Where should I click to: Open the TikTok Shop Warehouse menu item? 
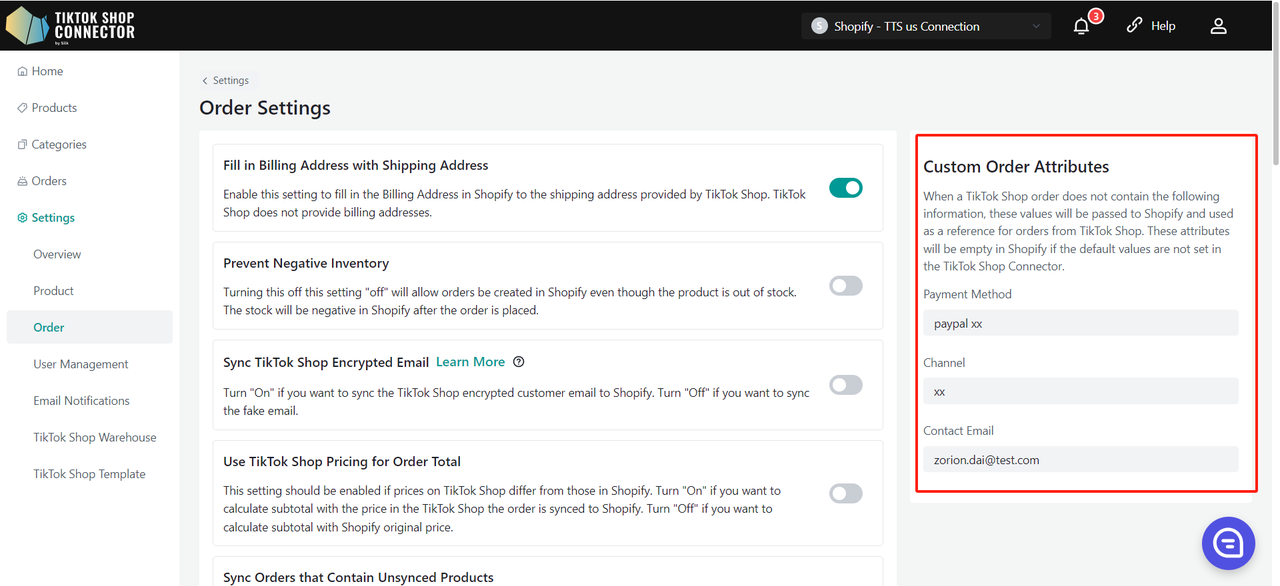(95, 437)
